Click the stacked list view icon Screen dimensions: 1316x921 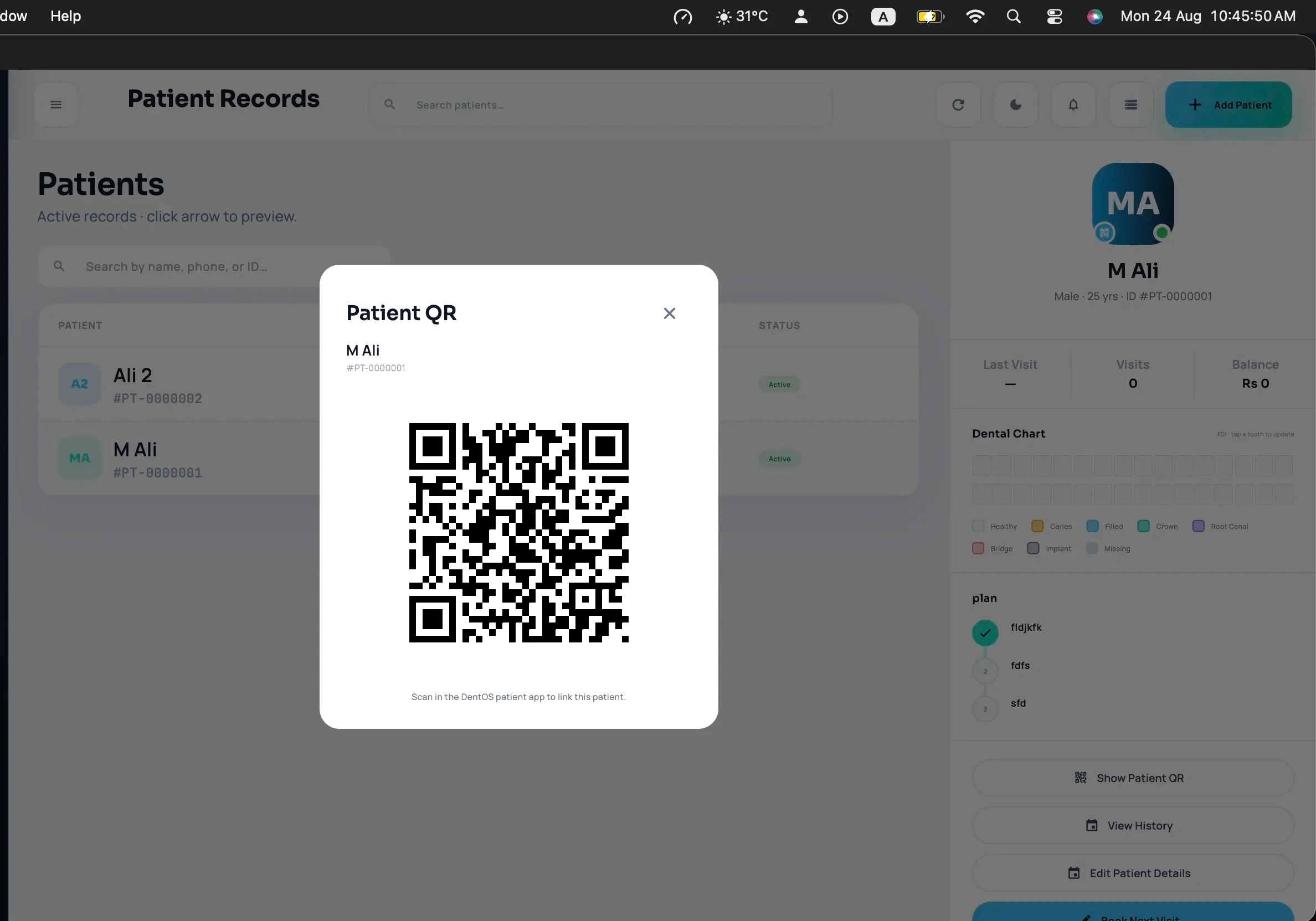[1131, 105]
